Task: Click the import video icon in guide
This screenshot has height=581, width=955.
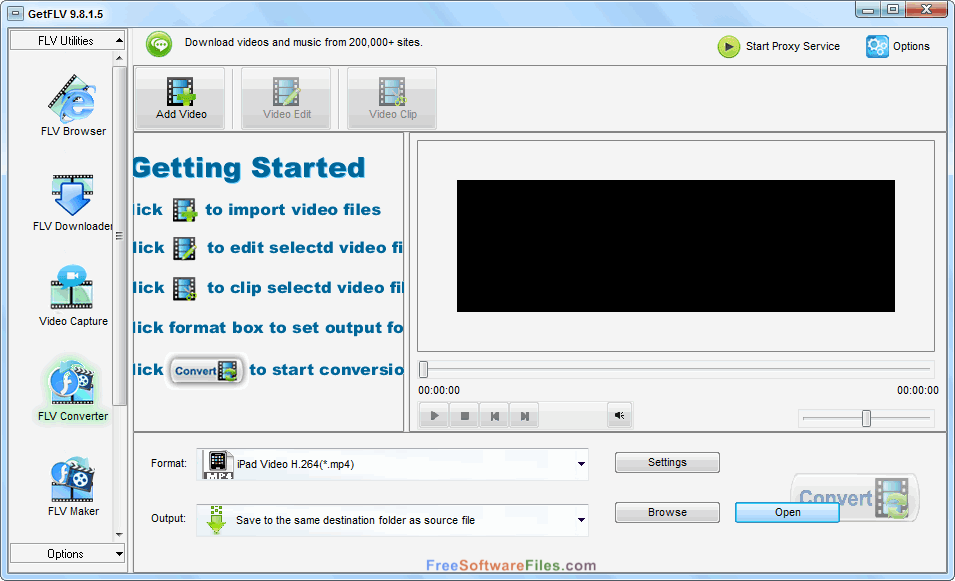Action: pyautogui.click(x=185, y=210)
